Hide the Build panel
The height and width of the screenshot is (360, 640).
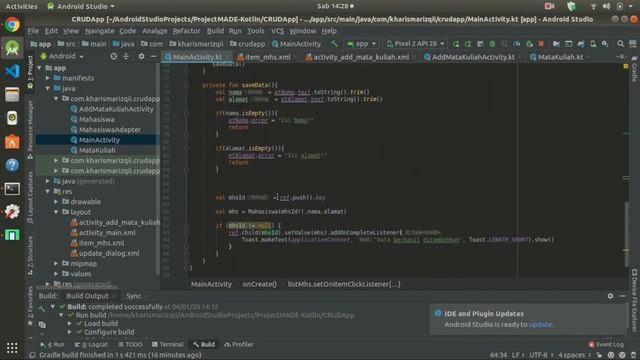[623, 296]
